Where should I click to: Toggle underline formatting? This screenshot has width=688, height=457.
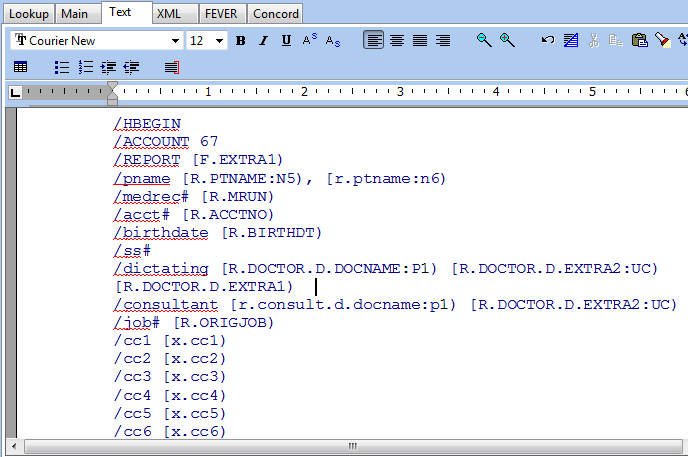(287, 41)
